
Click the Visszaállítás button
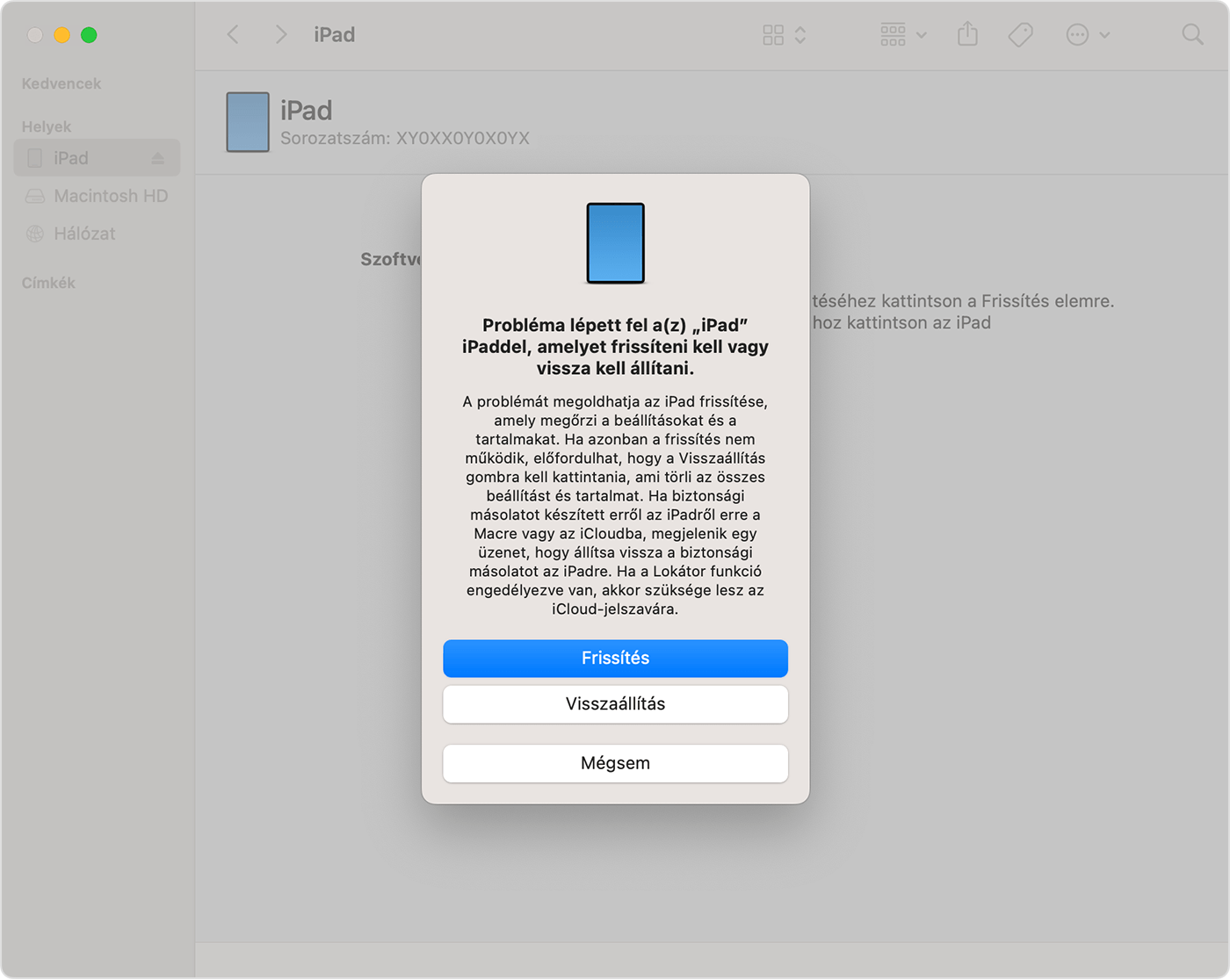pyautogui.click(x=615, y=703)
